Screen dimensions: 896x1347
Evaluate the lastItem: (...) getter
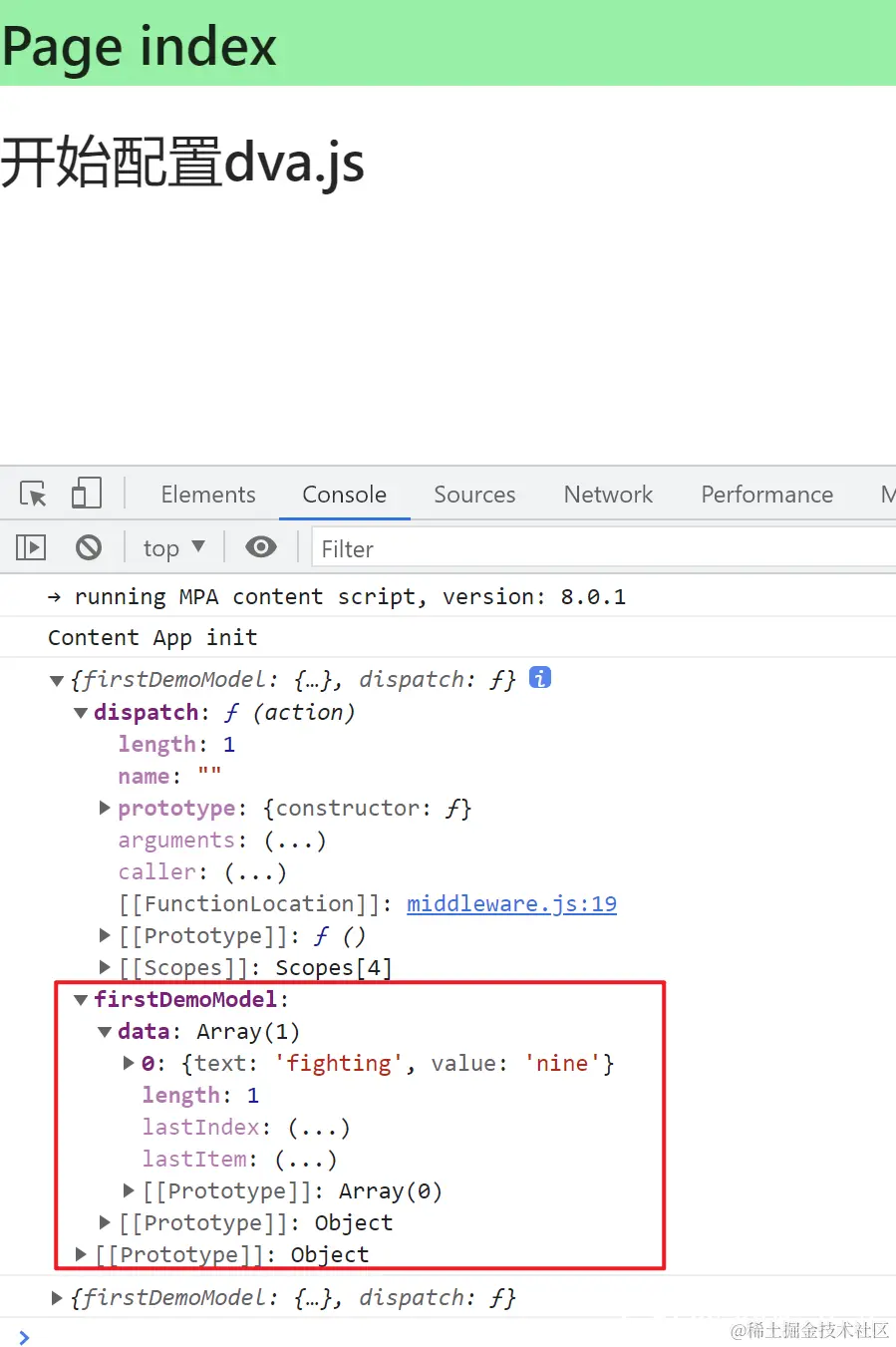(x=306, y=1160)
